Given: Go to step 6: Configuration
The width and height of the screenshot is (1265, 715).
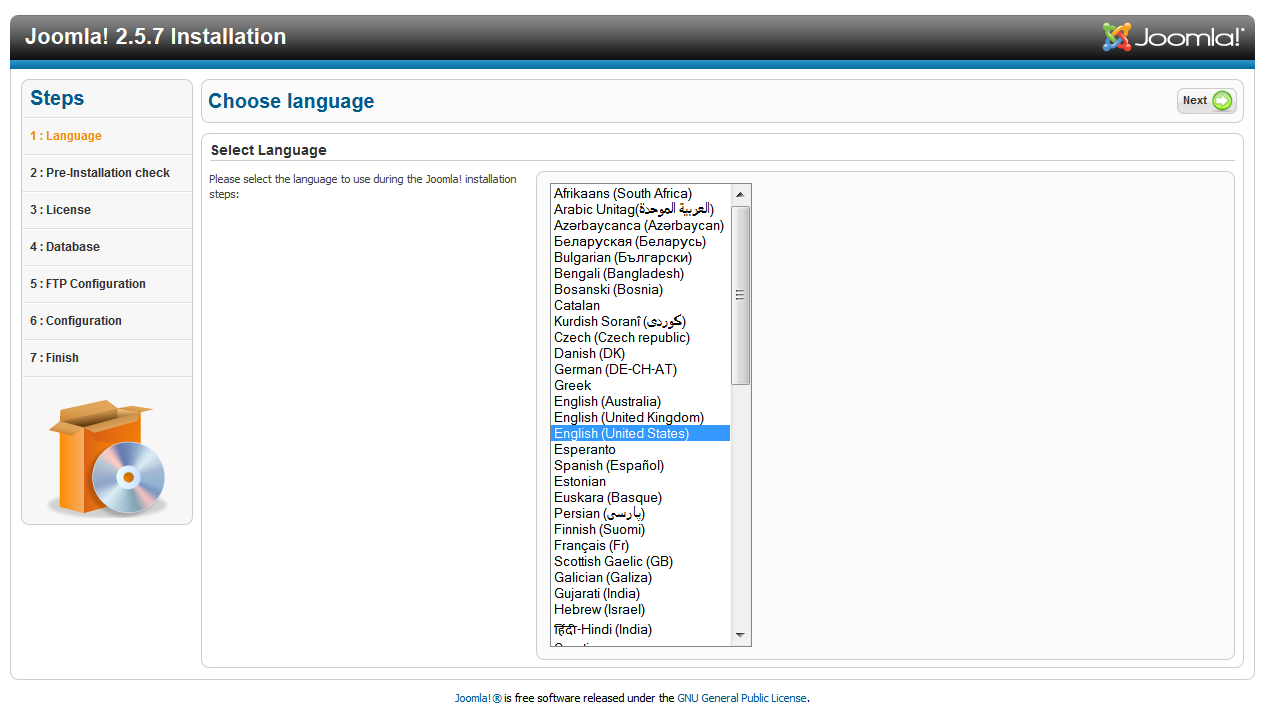Looking at the screenshot, I should click(76, 321).
